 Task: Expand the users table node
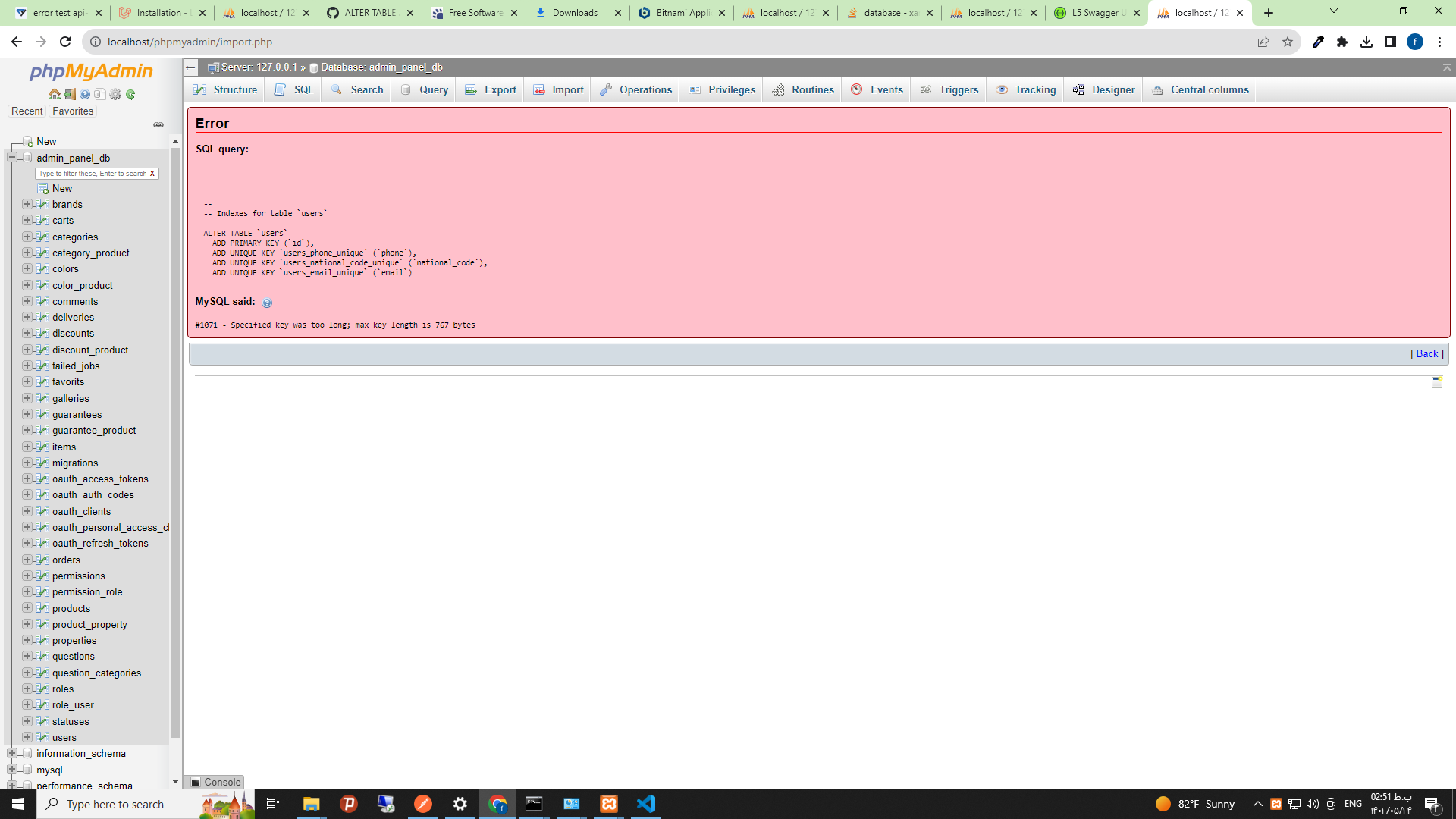coord(27,737)
